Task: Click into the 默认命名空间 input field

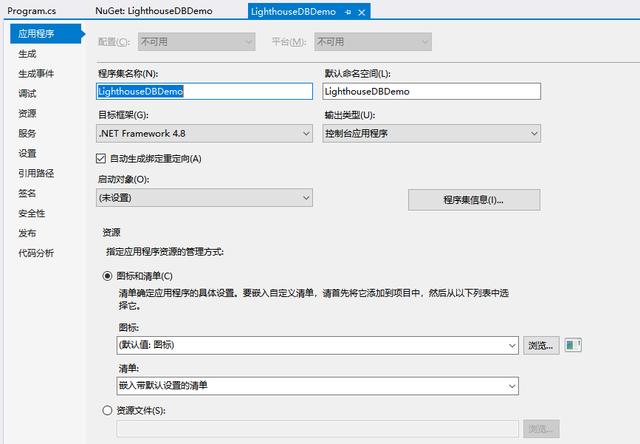Action: pyautogui.click(x=431, y=91)
